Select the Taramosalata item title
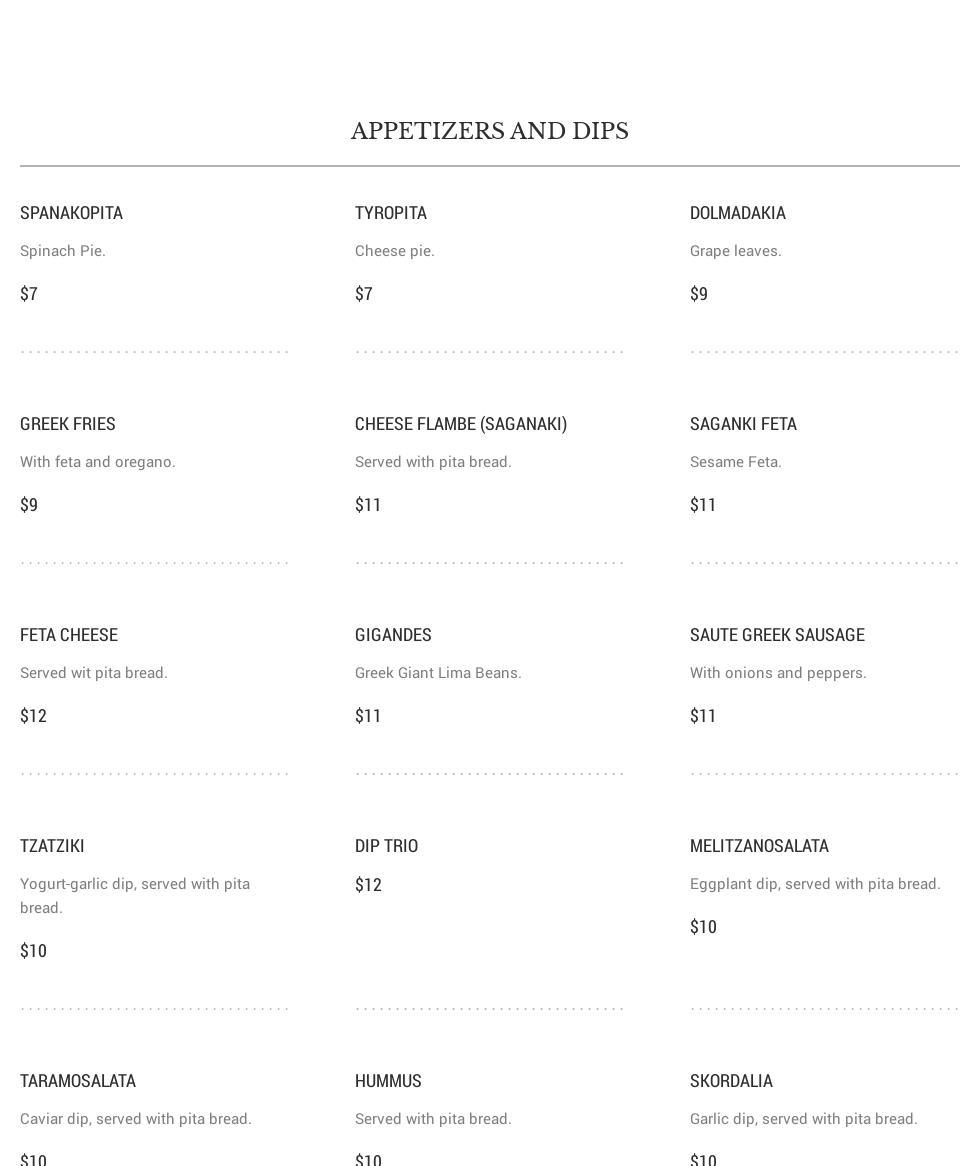The image size is (965, 1166). 77,1081
